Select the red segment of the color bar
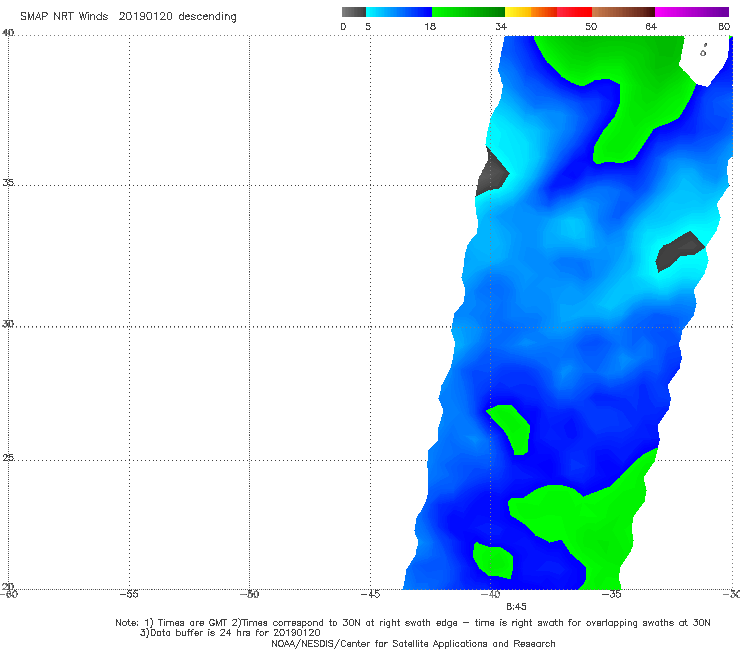This screenshot has height=650, width=740. (x=574, y=12)
